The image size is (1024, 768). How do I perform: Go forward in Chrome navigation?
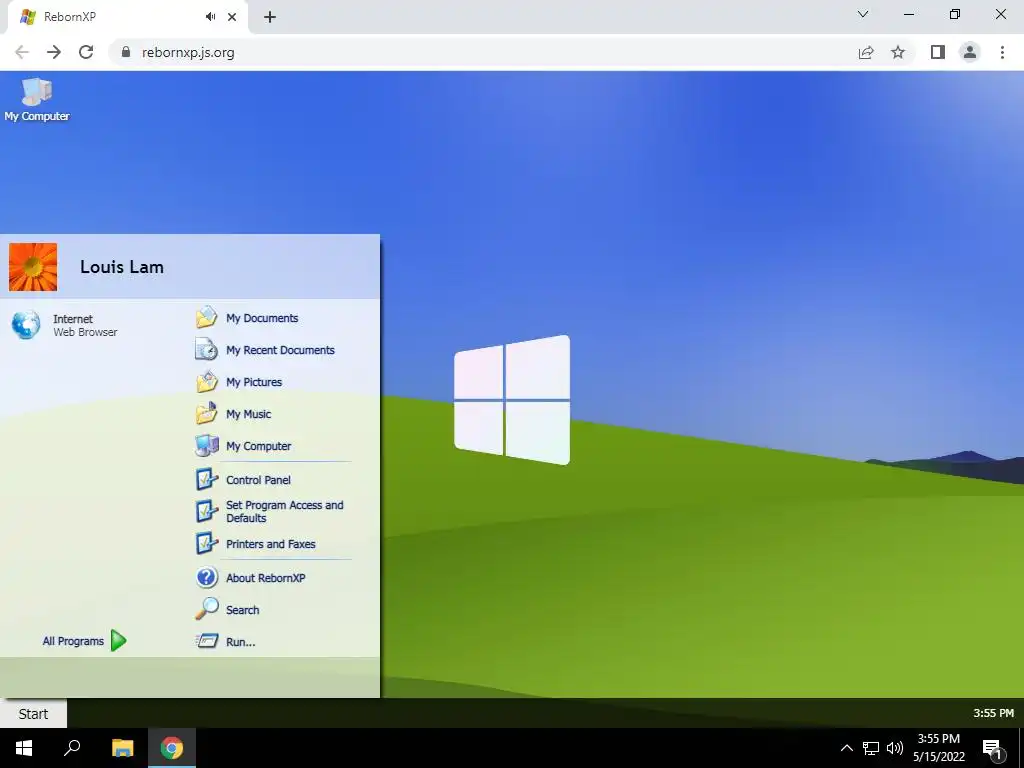click(x=54, y=52)
